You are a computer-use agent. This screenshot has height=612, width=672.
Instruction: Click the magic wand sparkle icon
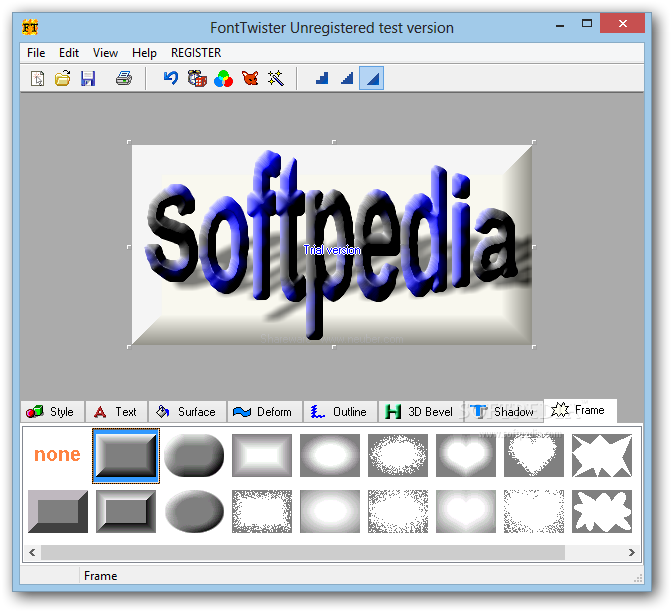click(x=276, y=78)
